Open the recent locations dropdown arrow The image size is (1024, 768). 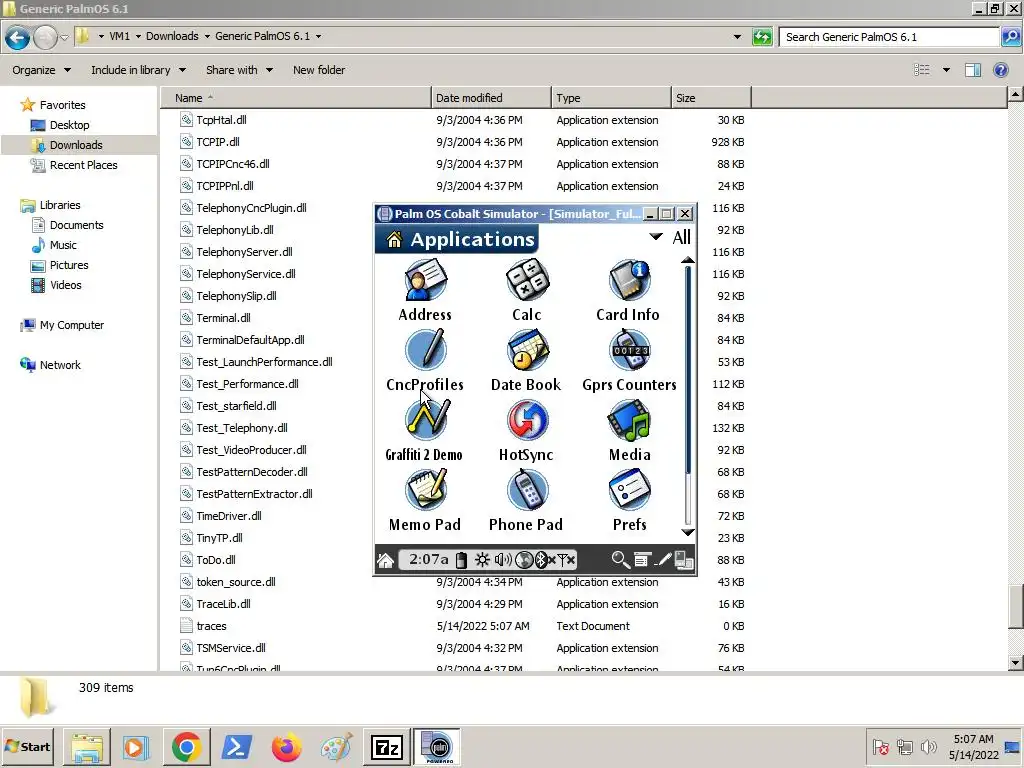pyautogui.click(x=64, y=37)
